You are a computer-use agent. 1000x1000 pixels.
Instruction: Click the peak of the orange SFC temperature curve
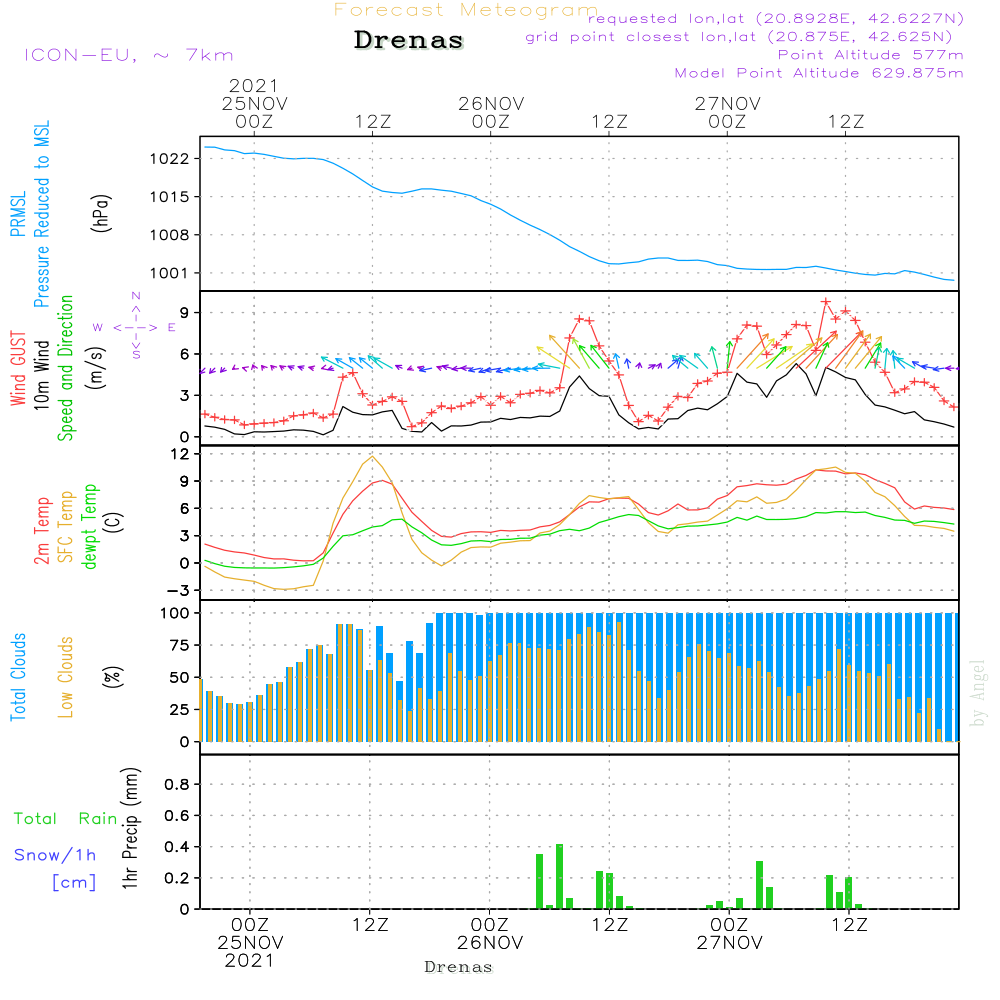(373, 457)
